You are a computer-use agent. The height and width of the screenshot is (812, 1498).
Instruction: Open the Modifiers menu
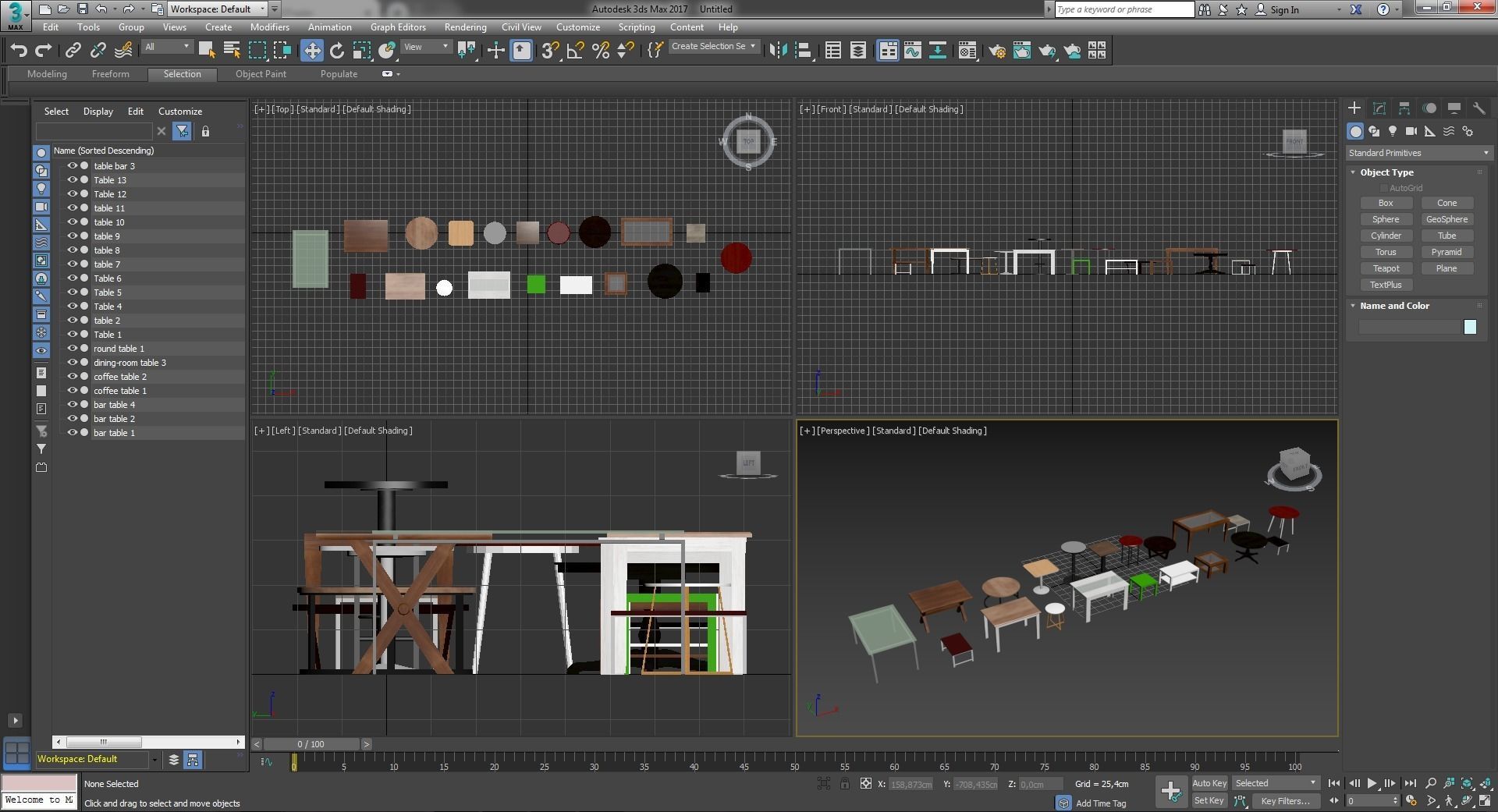[x=270, y=27]
